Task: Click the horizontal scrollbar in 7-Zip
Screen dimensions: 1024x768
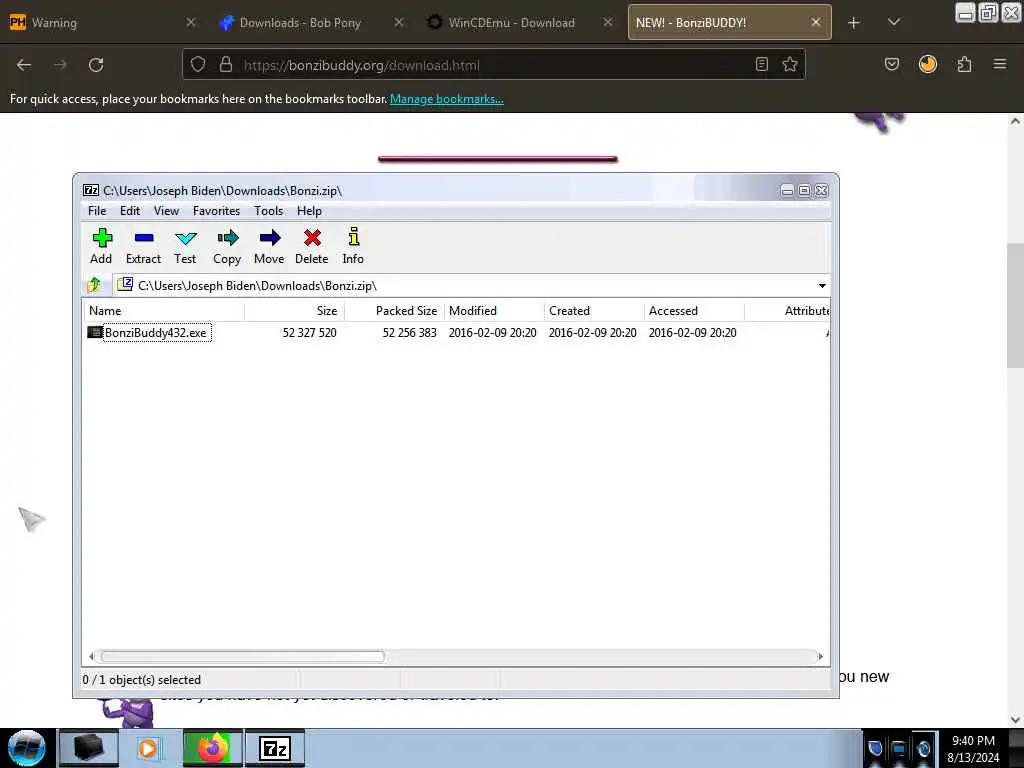Action: (243, 656)
